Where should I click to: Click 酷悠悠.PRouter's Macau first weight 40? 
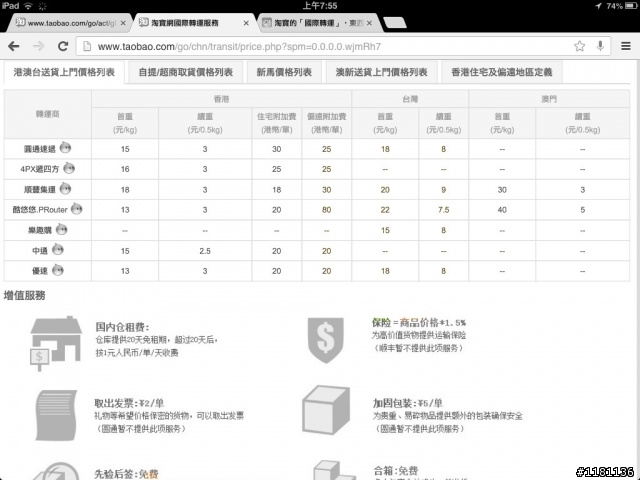pos(502,210)
